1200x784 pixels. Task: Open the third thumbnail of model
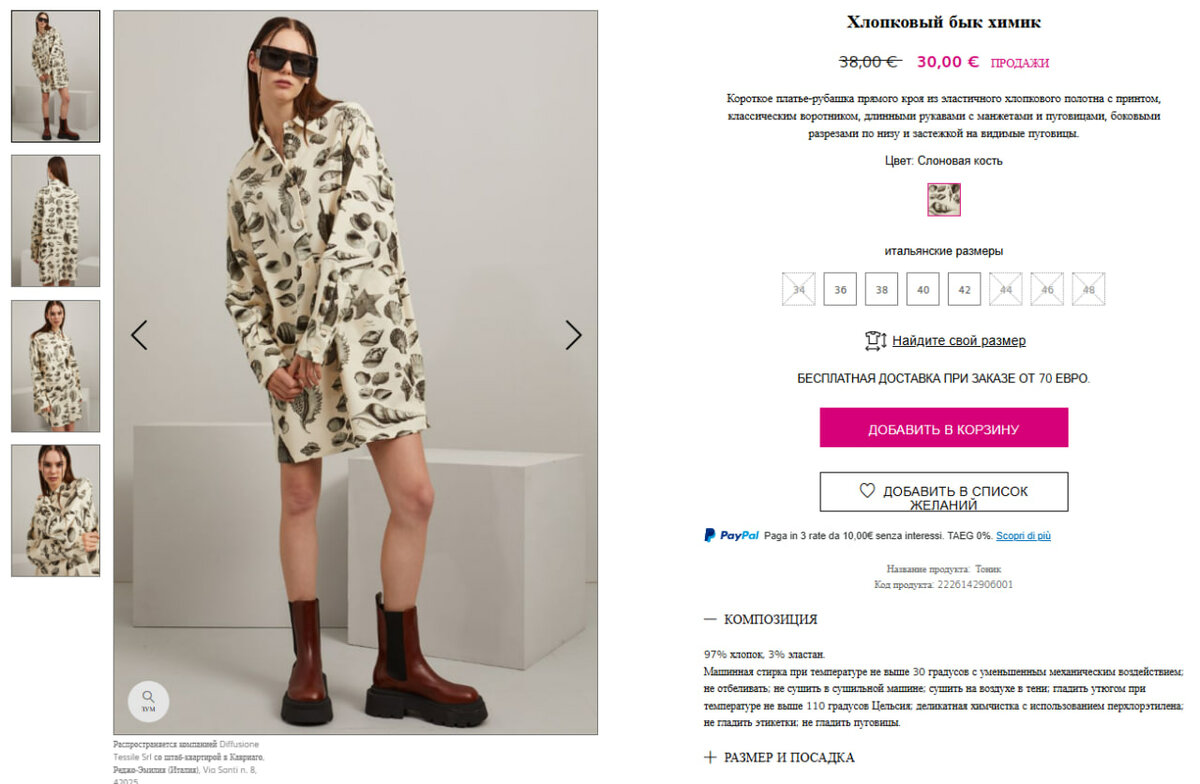click(x=56, y=366)
